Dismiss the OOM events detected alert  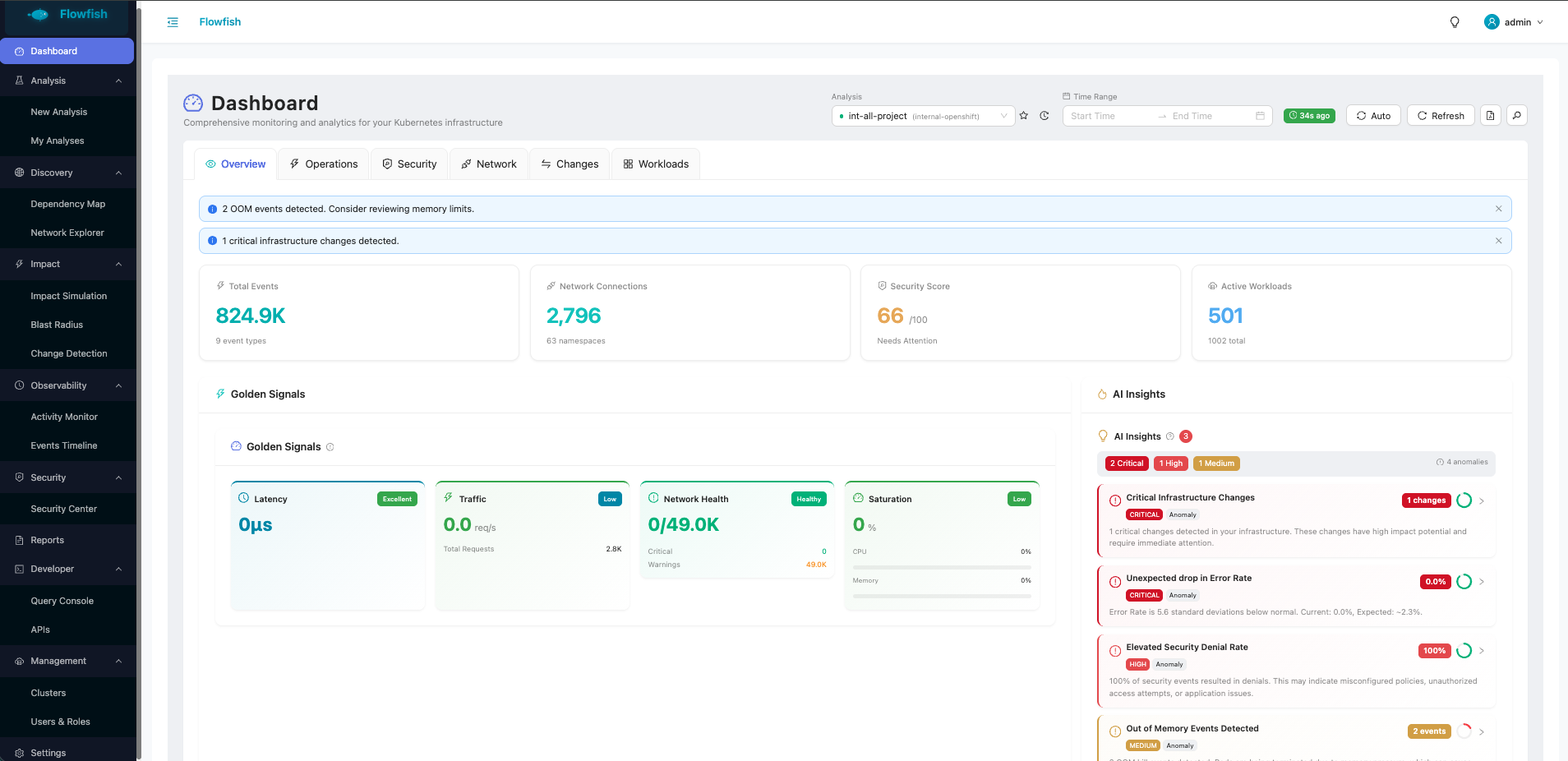(1498, 209)
